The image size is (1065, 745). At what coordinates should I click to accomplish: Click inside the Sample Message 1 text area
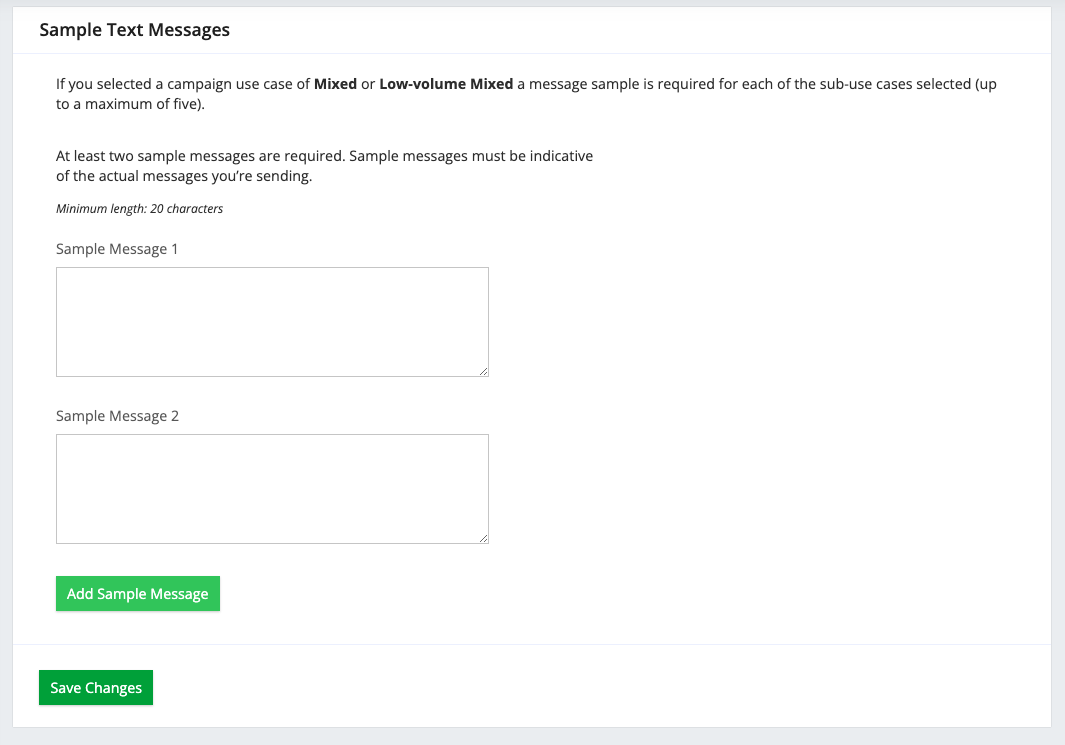[272, 321]
